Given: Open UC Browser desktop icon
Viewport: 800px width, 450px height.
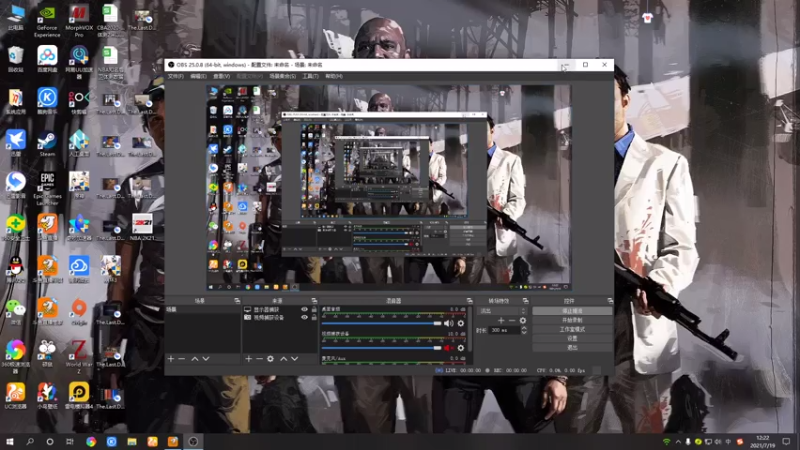Looking at the screenshot, I should click(15, 395).
